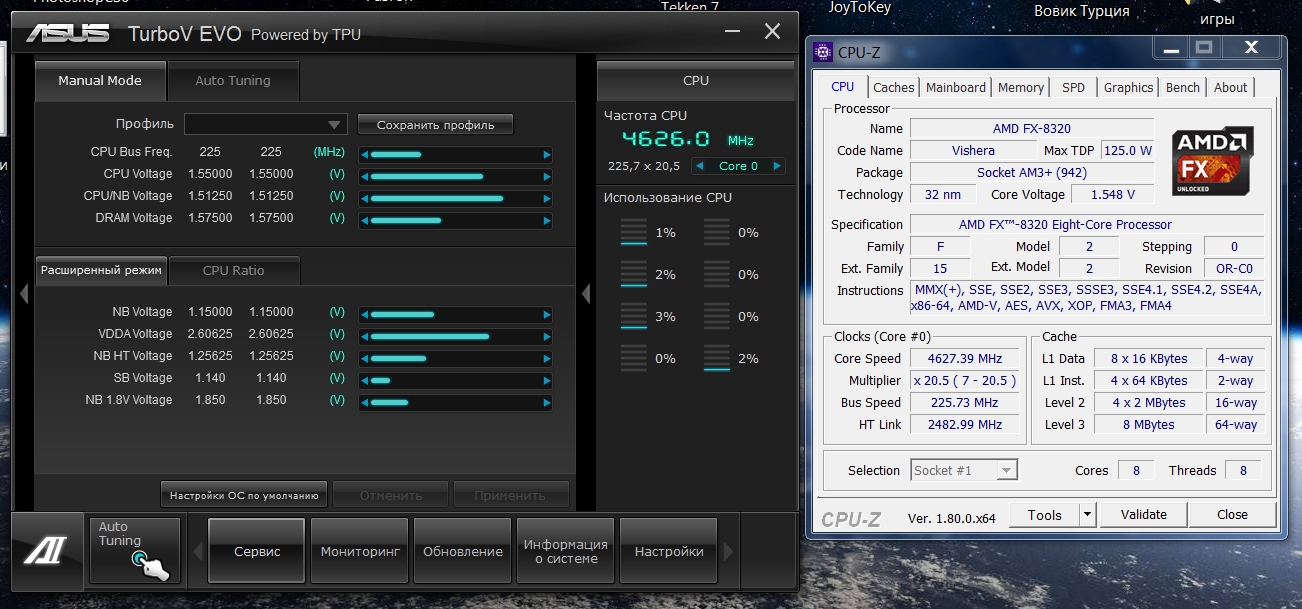Open the Memory tab in CPU-Z
1302x609 pixels.
click(x=1021, y=87)
